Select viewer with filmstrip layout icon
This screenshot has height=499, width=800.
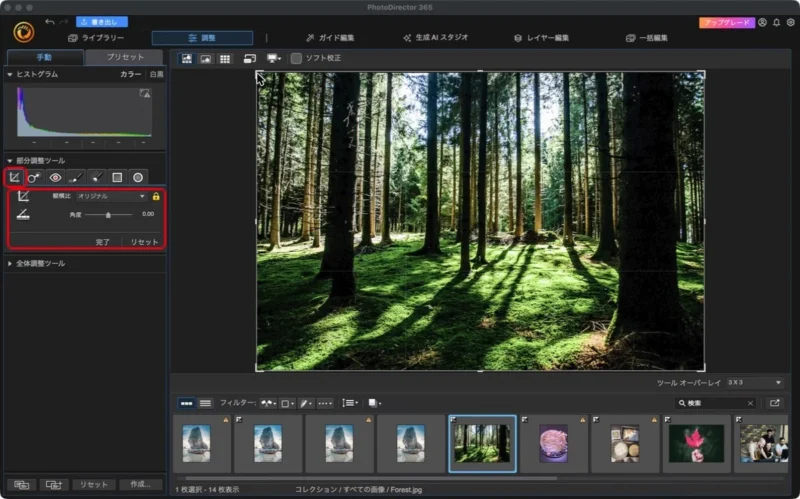pos(187,59)
